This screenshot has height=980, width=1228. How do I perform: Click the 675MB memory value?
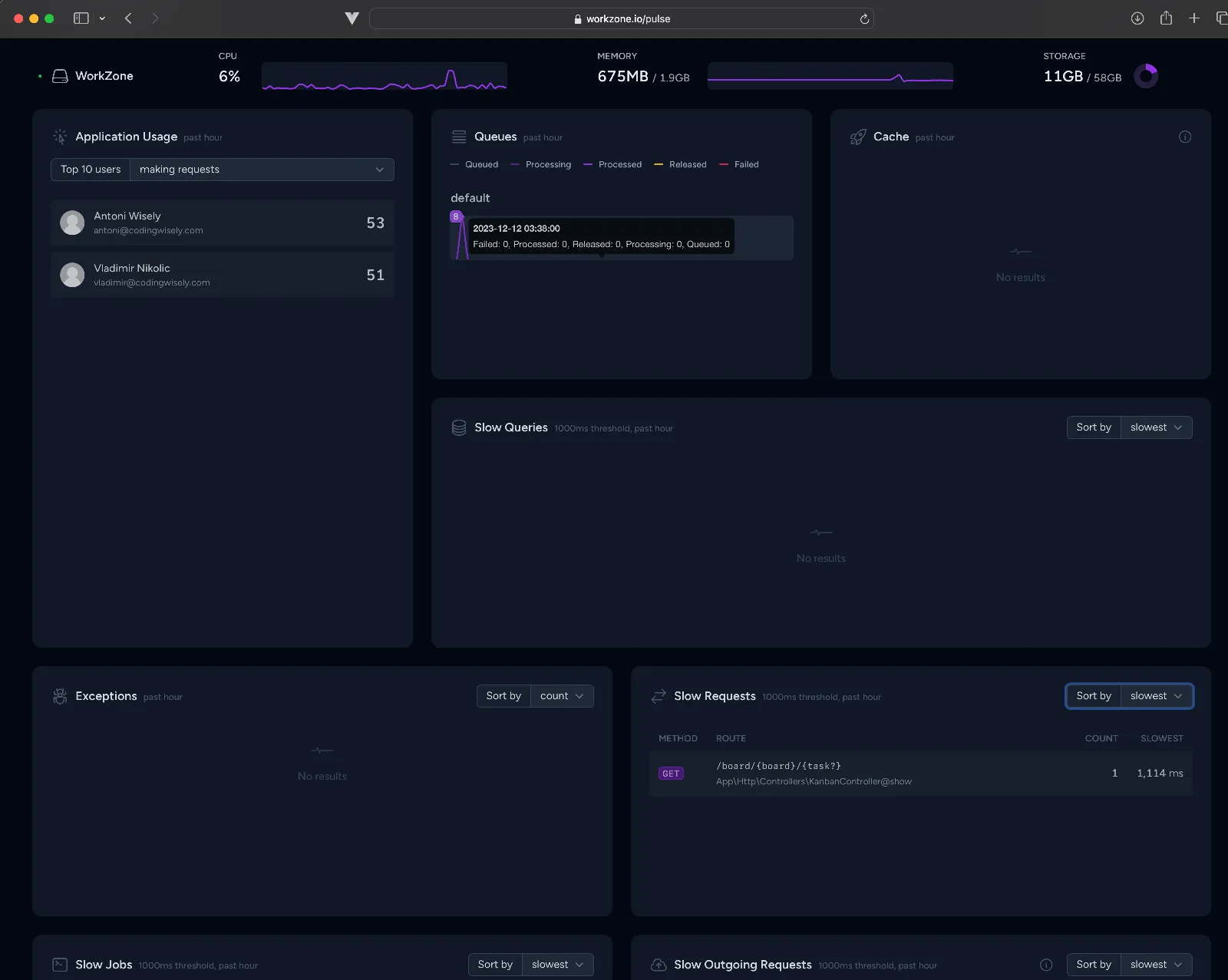[x=623, y=76]
